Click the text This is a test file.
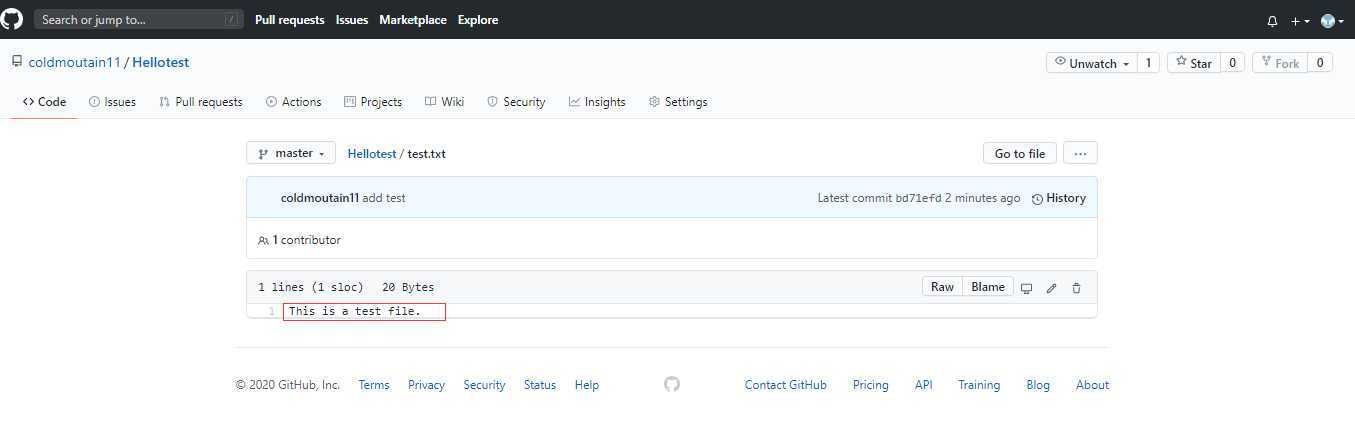The width and height of the screenshot is (1355, 429). (x=355, y=312)
